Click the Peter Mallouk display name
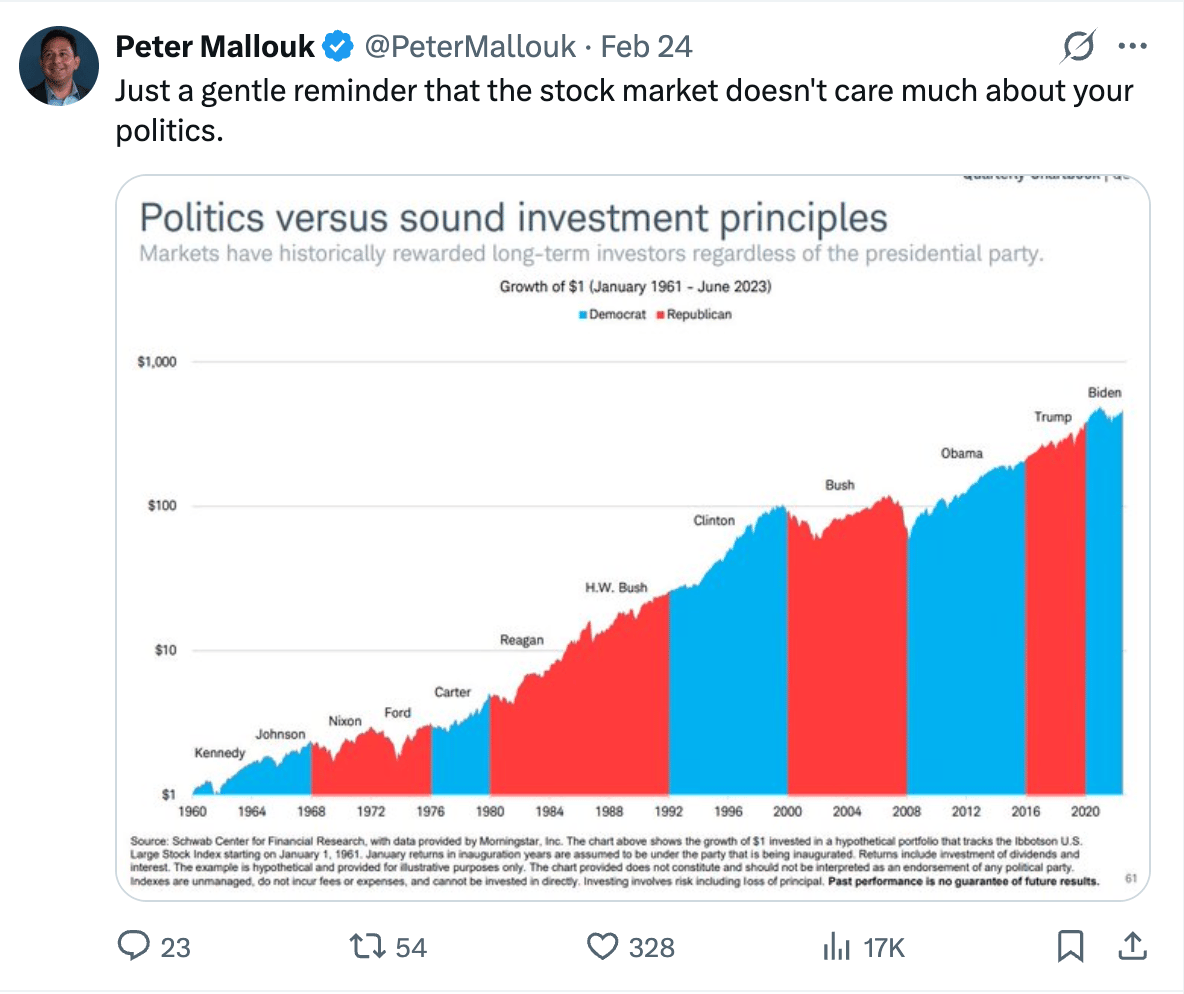Viewport: 1184px width, 994px height. [215, 46]
